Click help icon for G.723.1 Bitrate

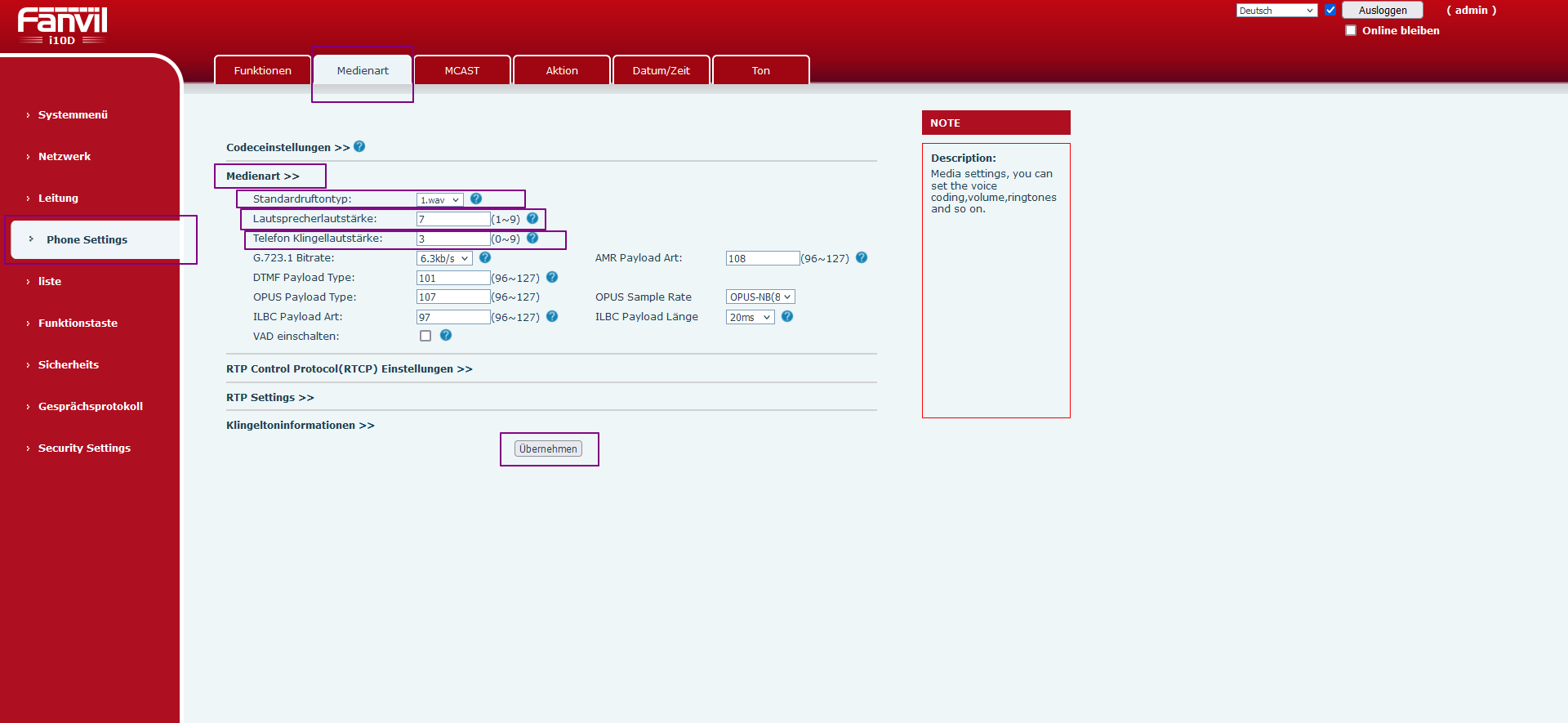[485, 257]
